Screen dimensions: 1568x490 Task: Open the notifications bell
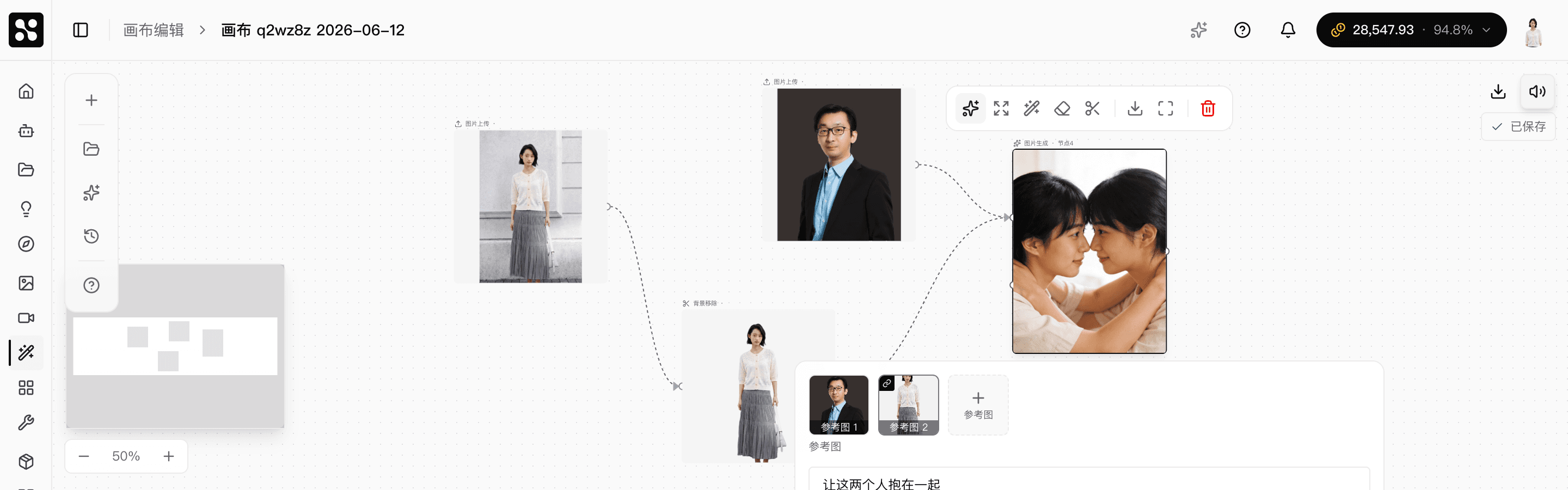click(1288, 30)
